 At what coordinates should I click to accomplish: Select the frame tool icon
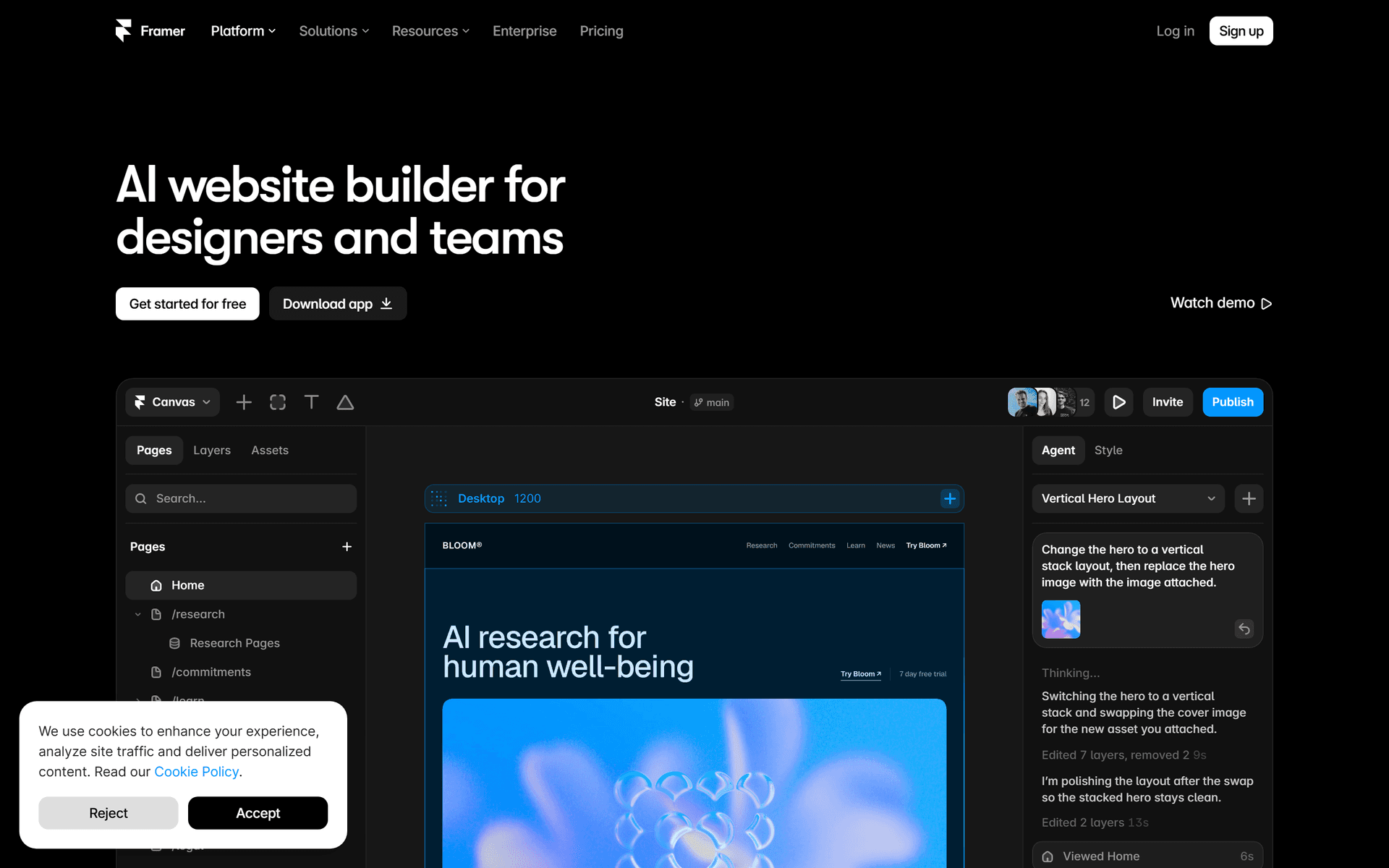click(278, 402)
